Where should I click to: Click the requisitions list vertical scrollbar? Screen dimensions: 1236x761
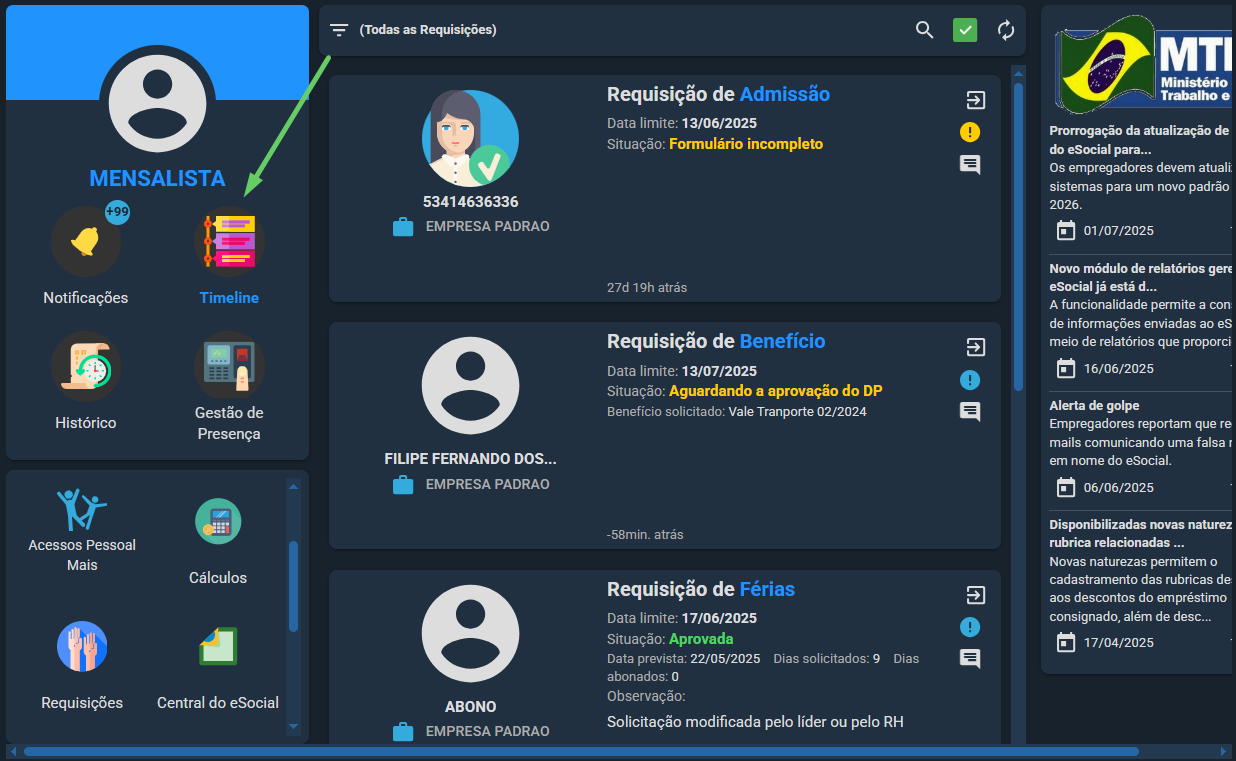(1018, 236)
